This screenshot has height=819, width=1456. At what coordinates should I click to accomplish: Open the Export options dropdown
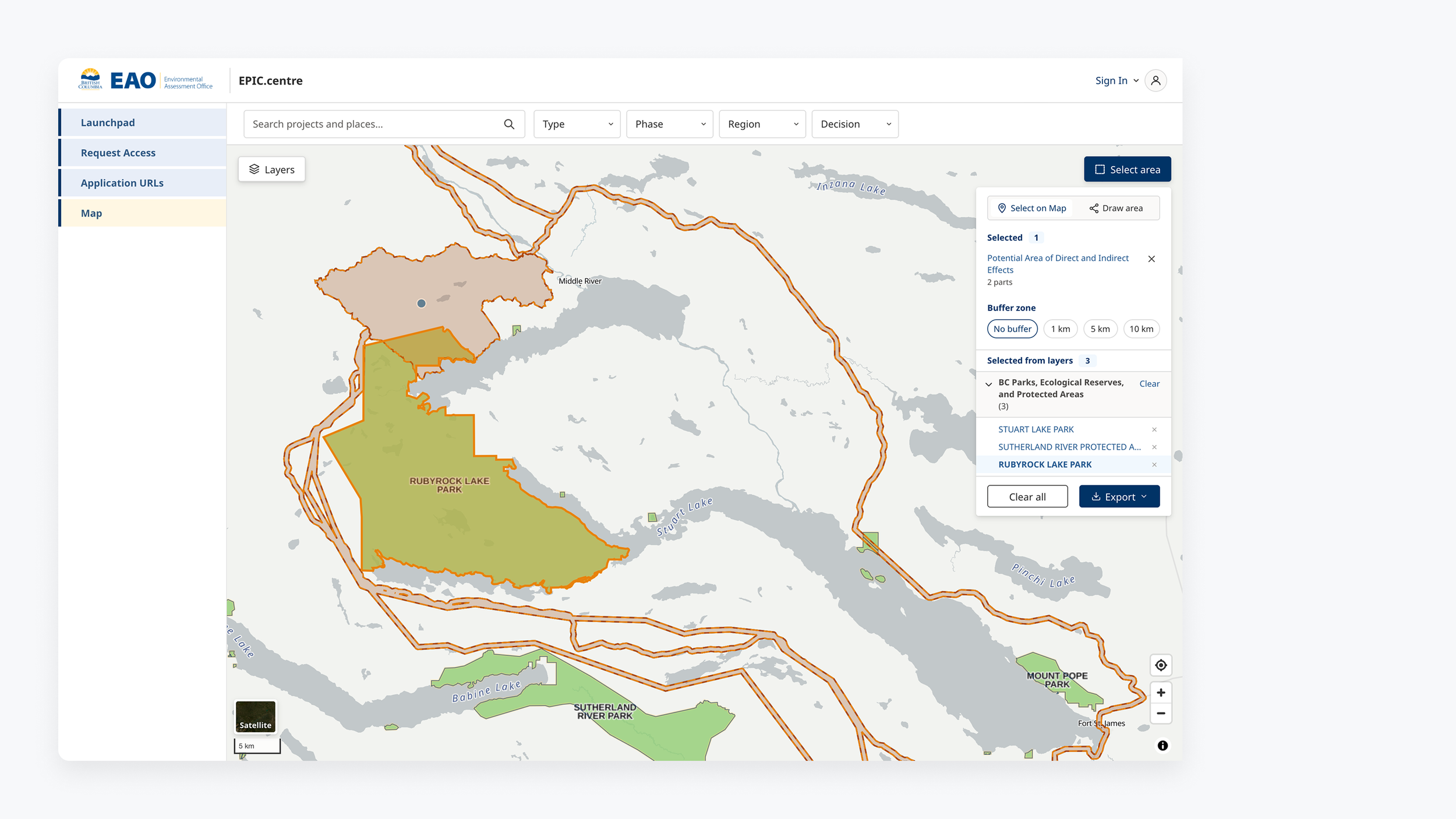coord(1119,497)
